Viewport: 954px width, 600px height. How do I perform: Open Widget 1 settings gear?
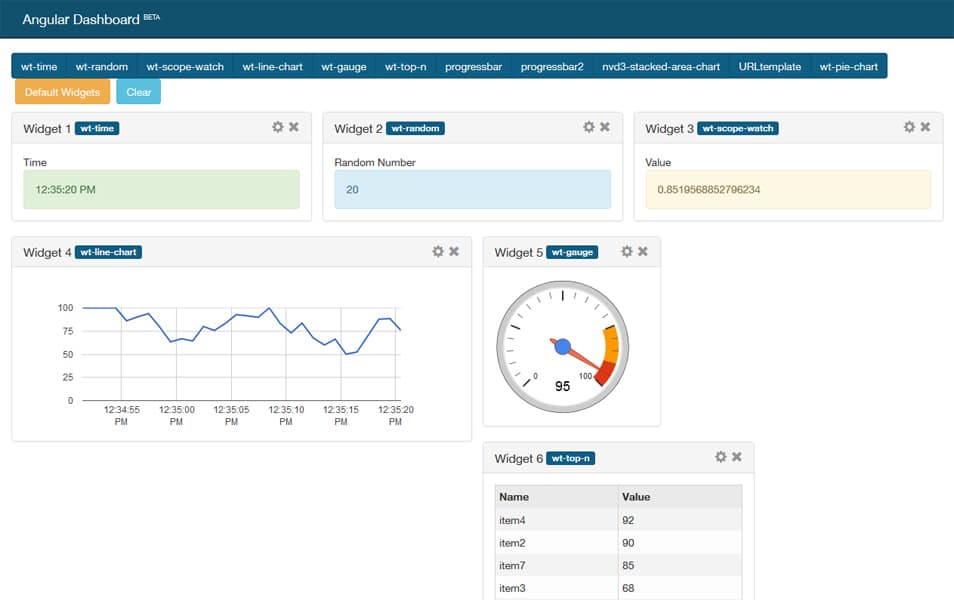(277, 127)
